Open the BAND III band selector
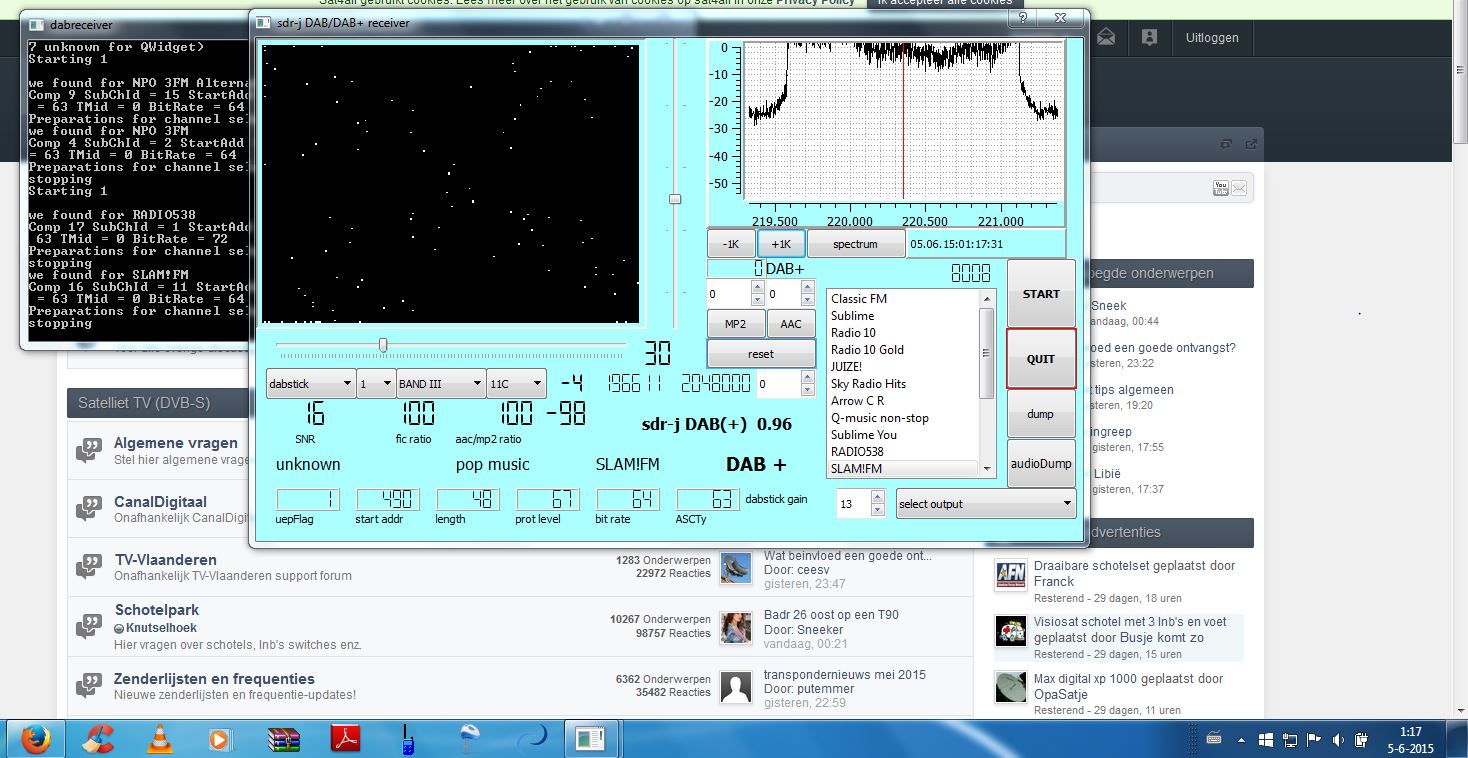 tap(441, 383)
